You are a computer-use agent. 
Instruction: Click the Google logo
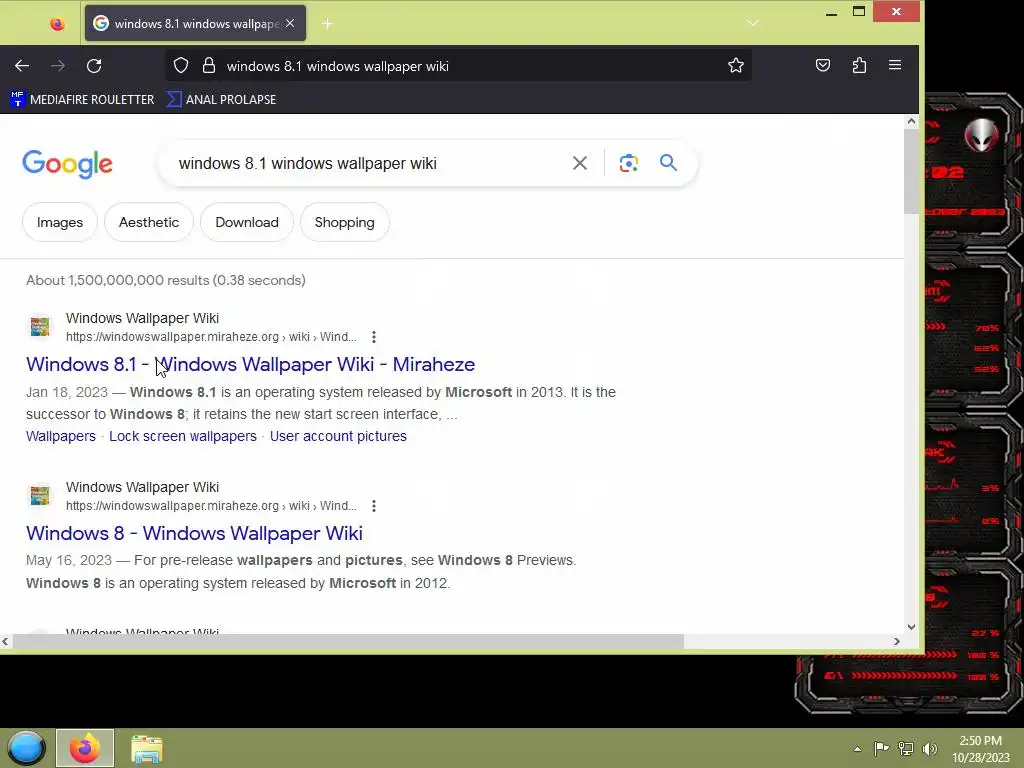67,163
